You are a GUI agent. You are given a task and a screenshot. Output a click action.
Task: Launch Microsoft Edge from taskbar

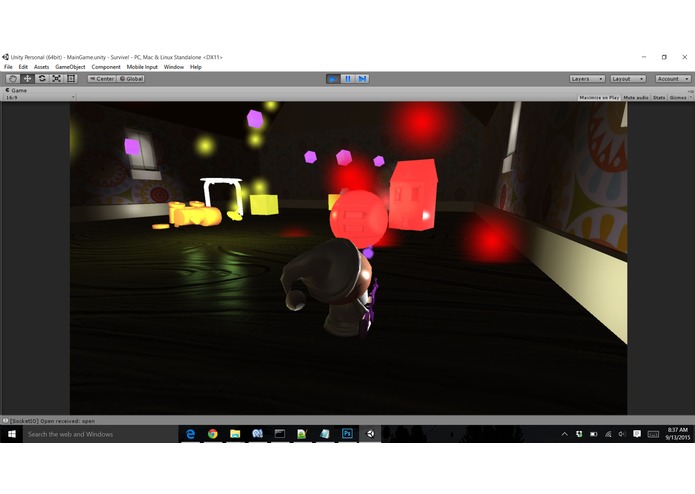[191, 434]
